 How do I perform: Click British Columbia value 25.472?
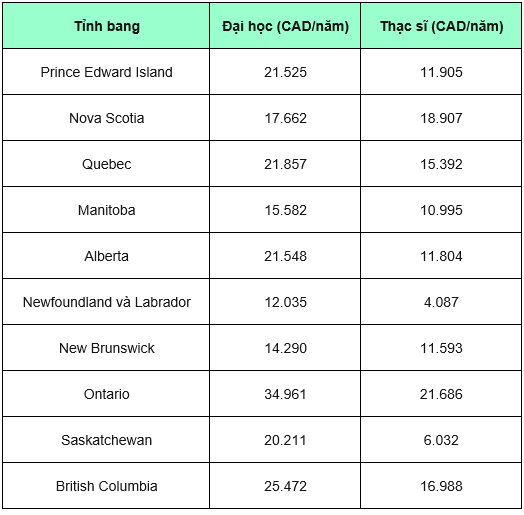(x=285, y=486)
